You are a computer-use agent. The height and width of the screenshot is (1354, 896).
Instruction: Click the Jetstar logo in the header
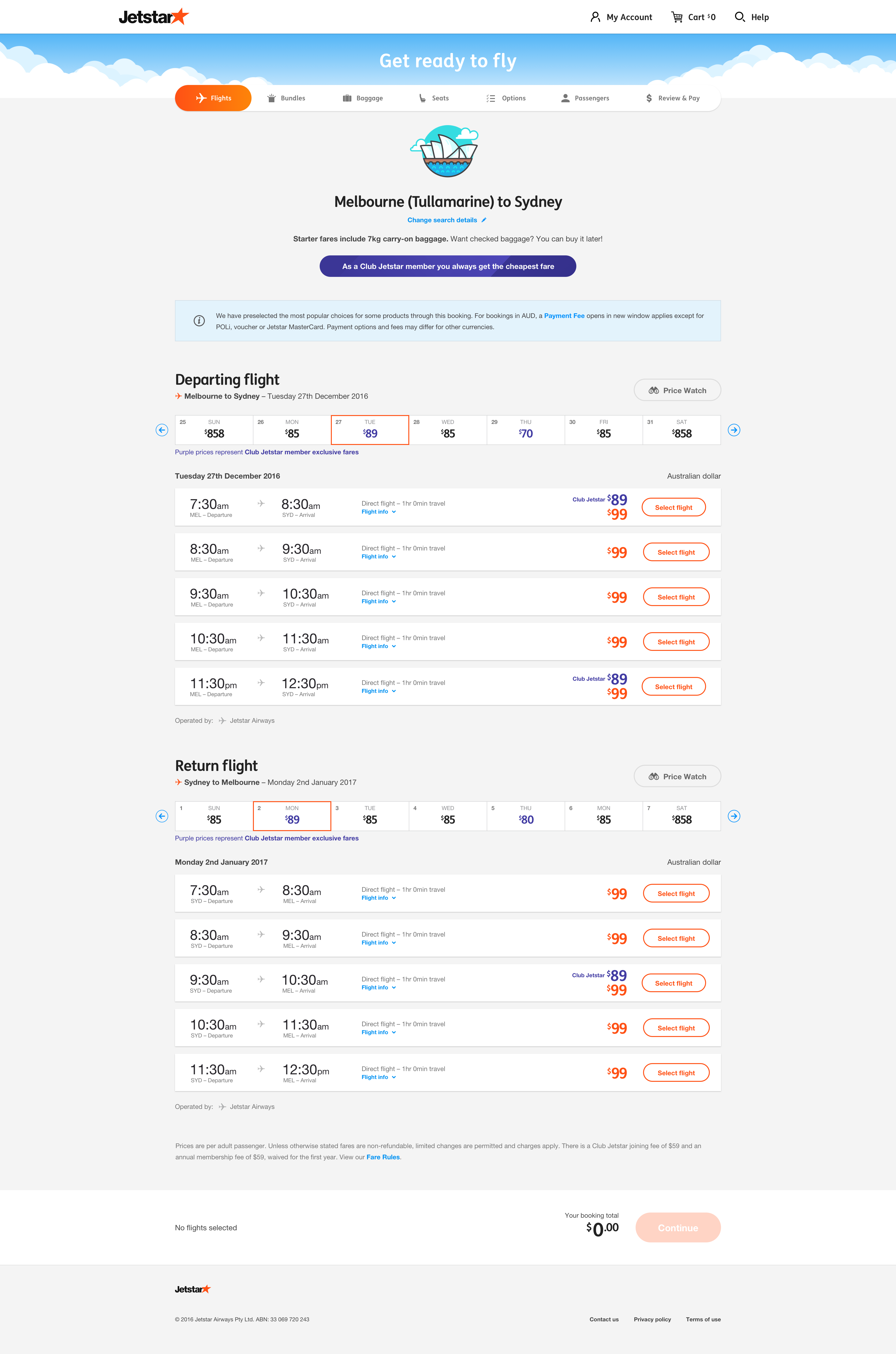[154, 17]
